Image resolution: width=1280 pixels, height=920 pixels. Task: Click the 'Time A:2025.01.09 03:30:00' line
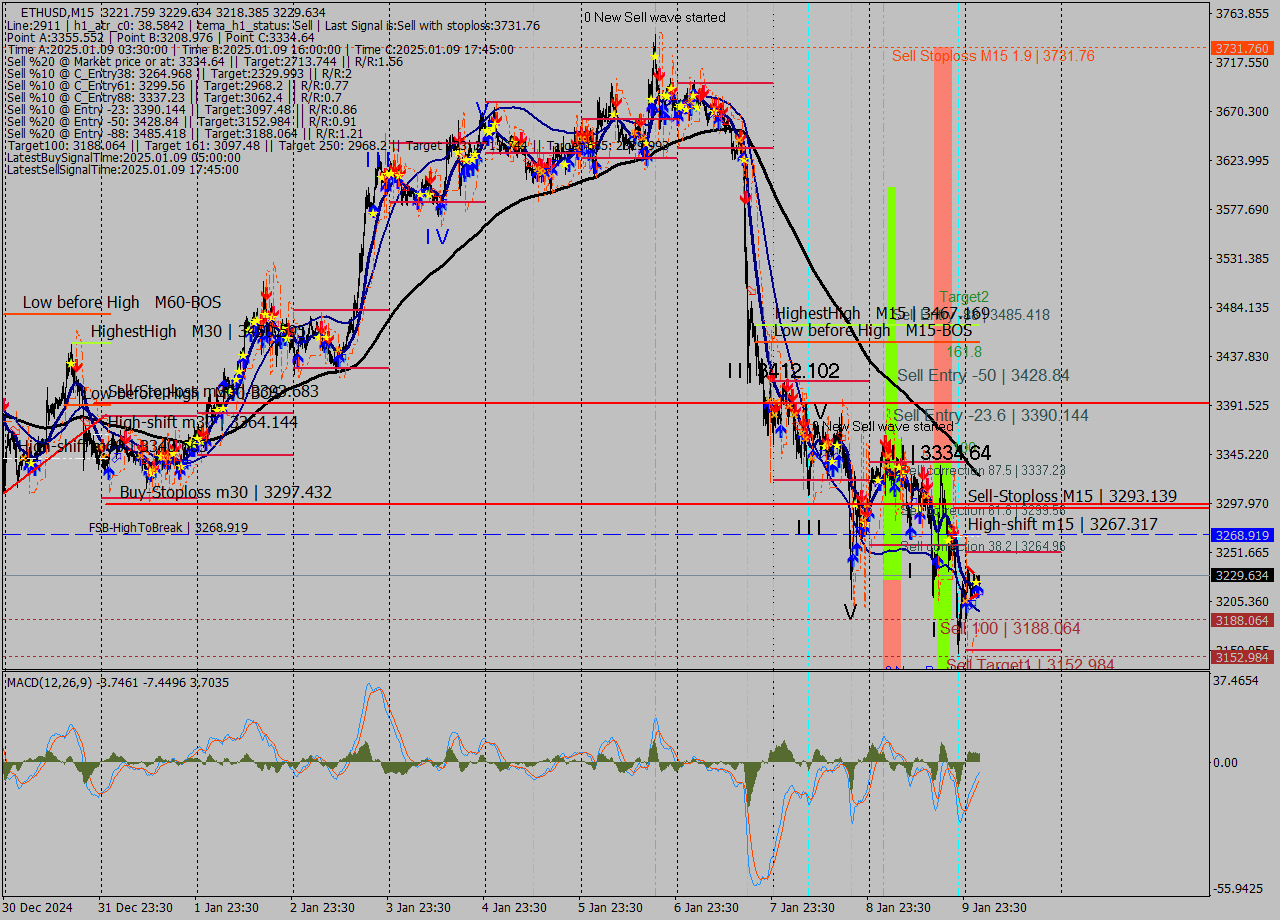click(x=260, y=49)
